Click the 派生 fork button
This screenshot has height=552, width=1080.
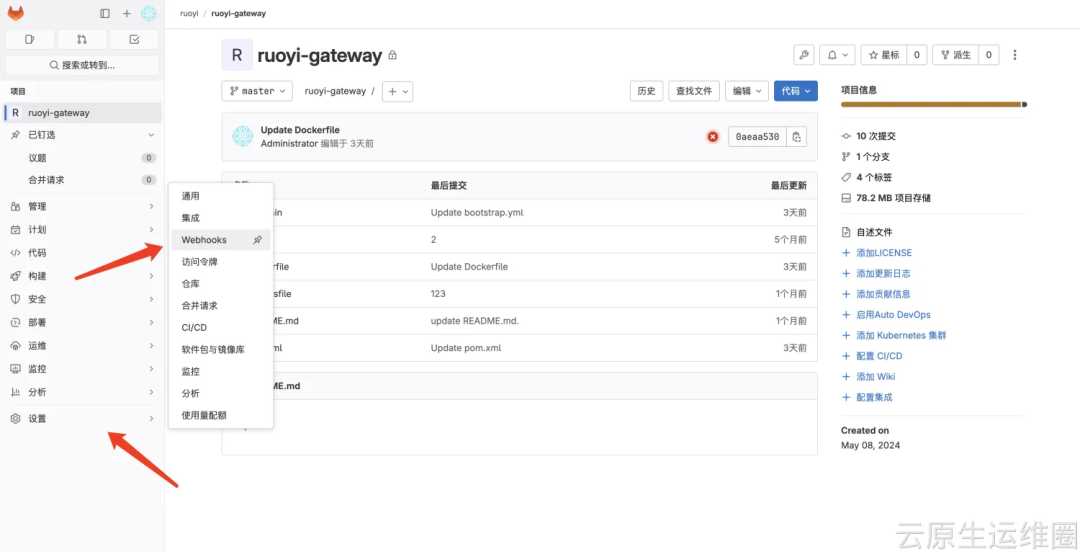(x=955, y=54)
